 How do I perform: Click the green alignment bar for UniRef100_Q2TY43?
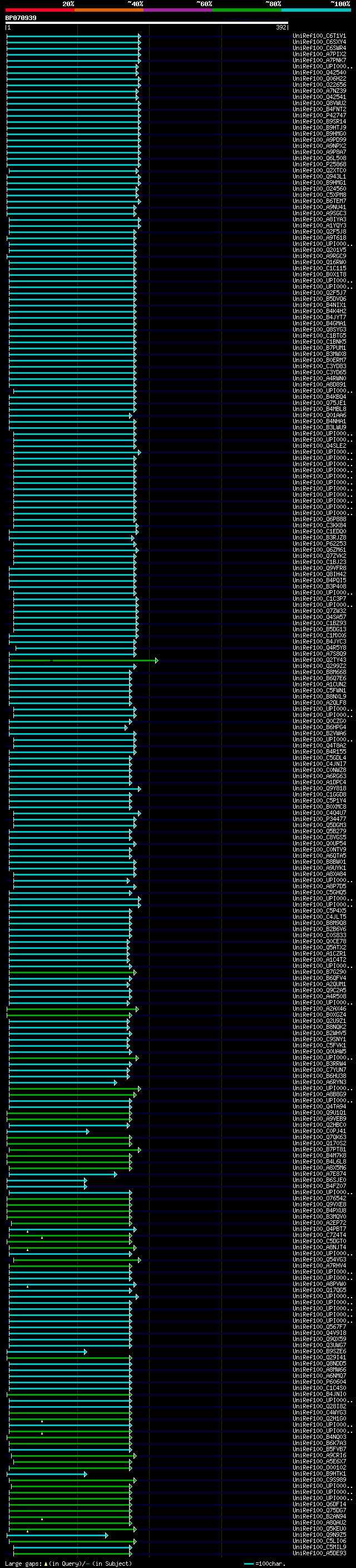click(x=83, y=660)
